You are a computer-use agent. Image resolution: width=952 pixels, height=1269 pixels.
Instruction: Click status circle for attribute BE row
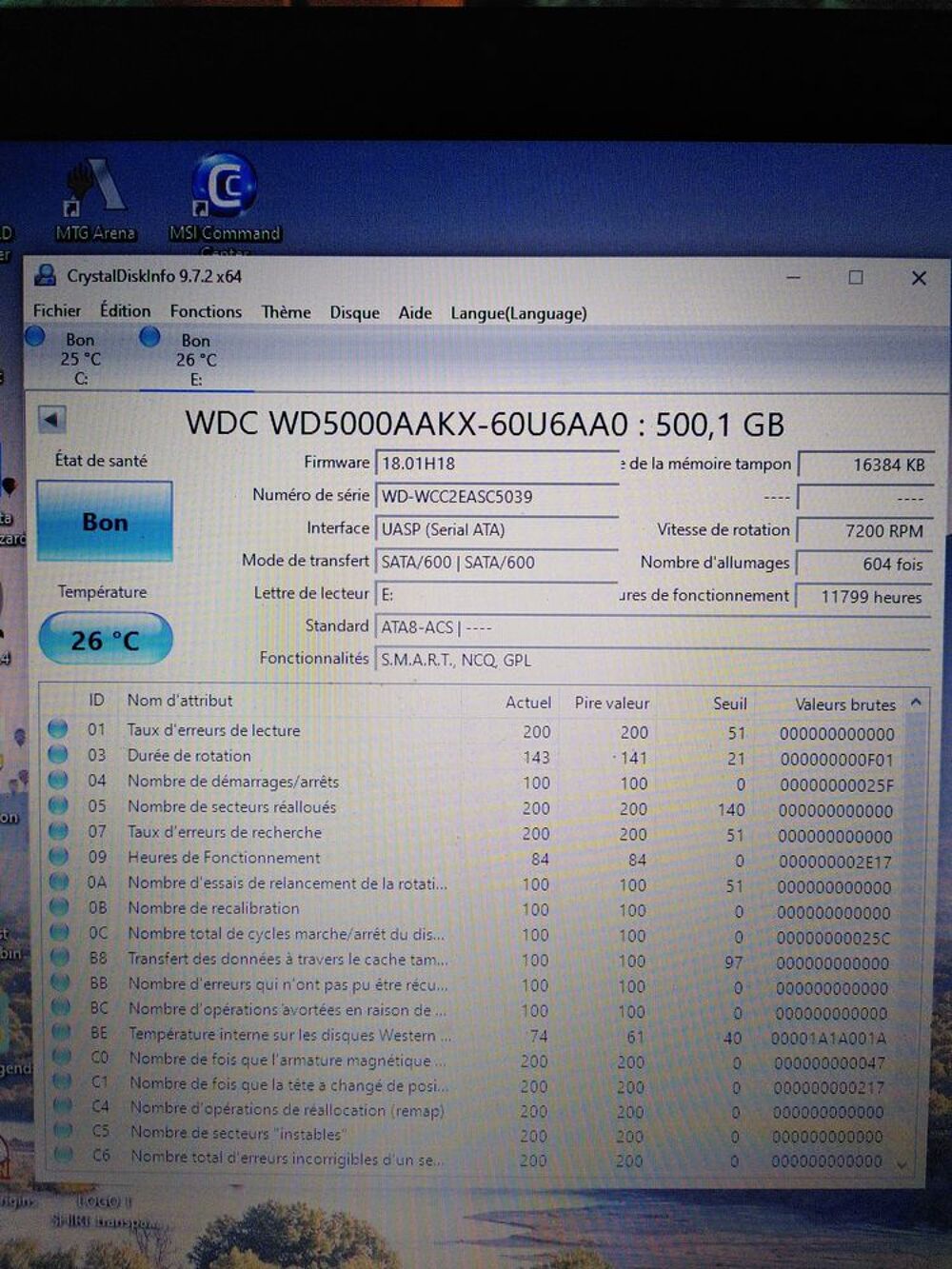[x=62, y=1032]
